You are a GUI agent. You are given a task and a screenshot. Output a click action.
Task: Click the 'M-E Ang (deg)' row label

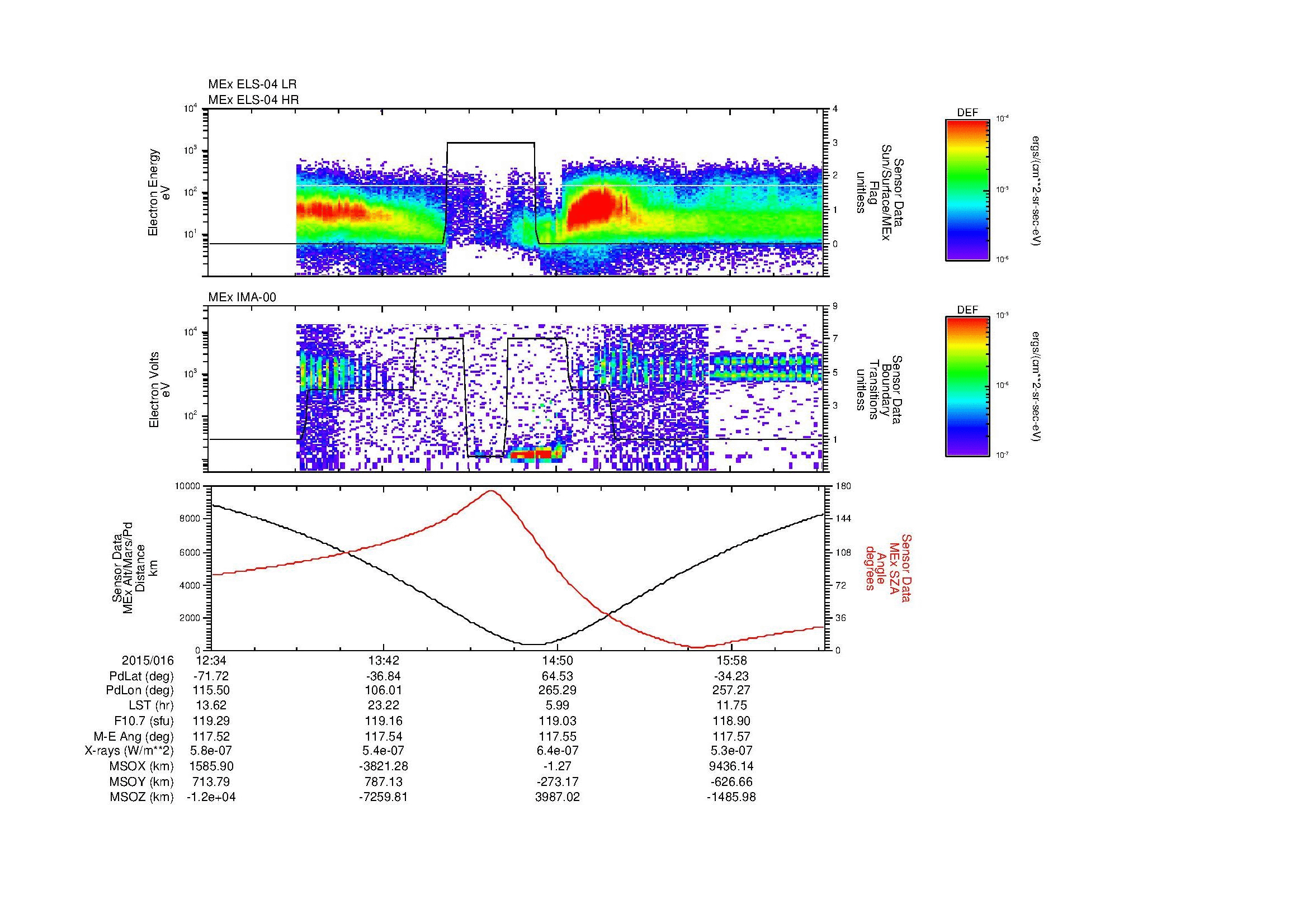(134, 736)
